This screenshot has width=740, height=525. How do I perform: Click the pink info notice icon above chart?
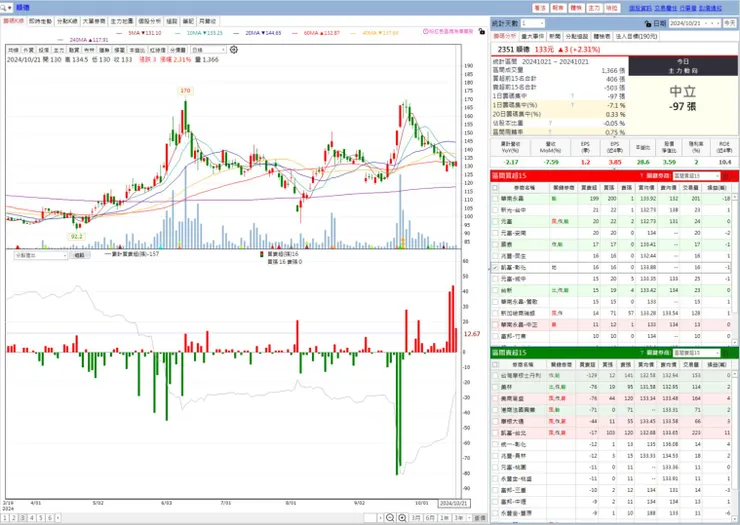[x=425, y=32]
